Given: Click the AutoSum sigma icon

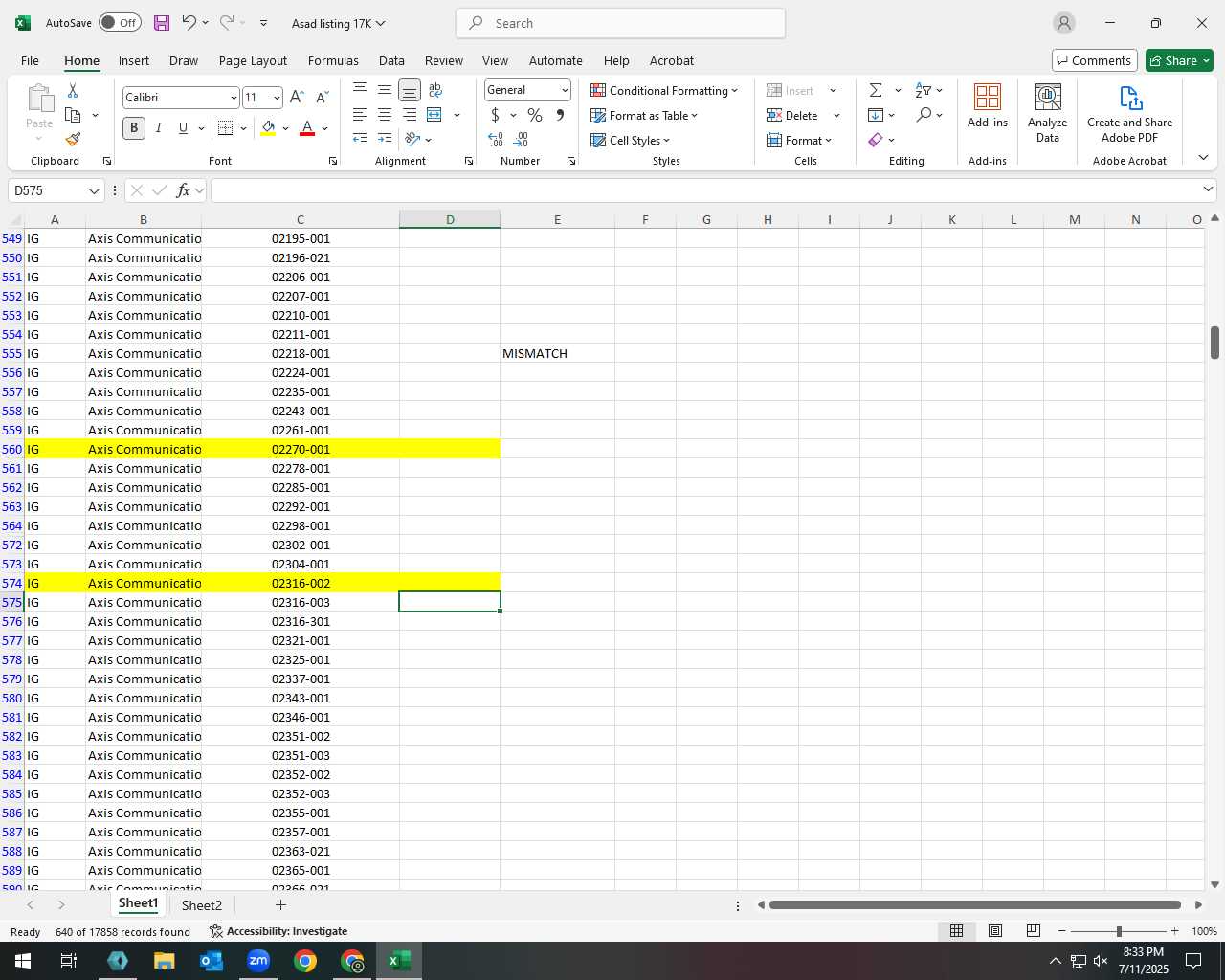Looking at the screenshot, I should pyautogui.click(x=876, y=90).
